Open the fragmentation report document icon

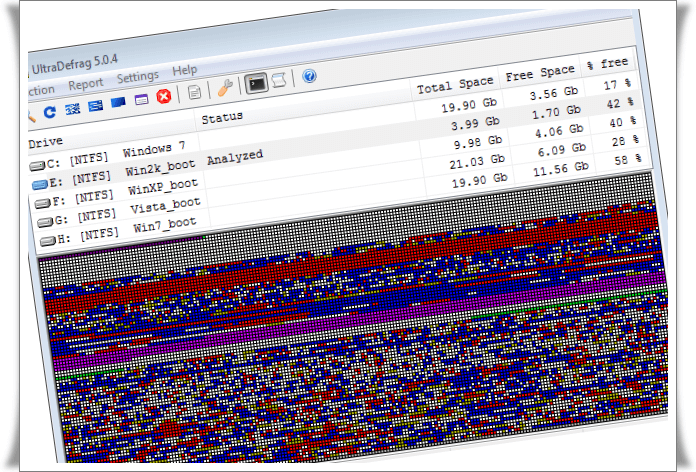tap(194, 92)
